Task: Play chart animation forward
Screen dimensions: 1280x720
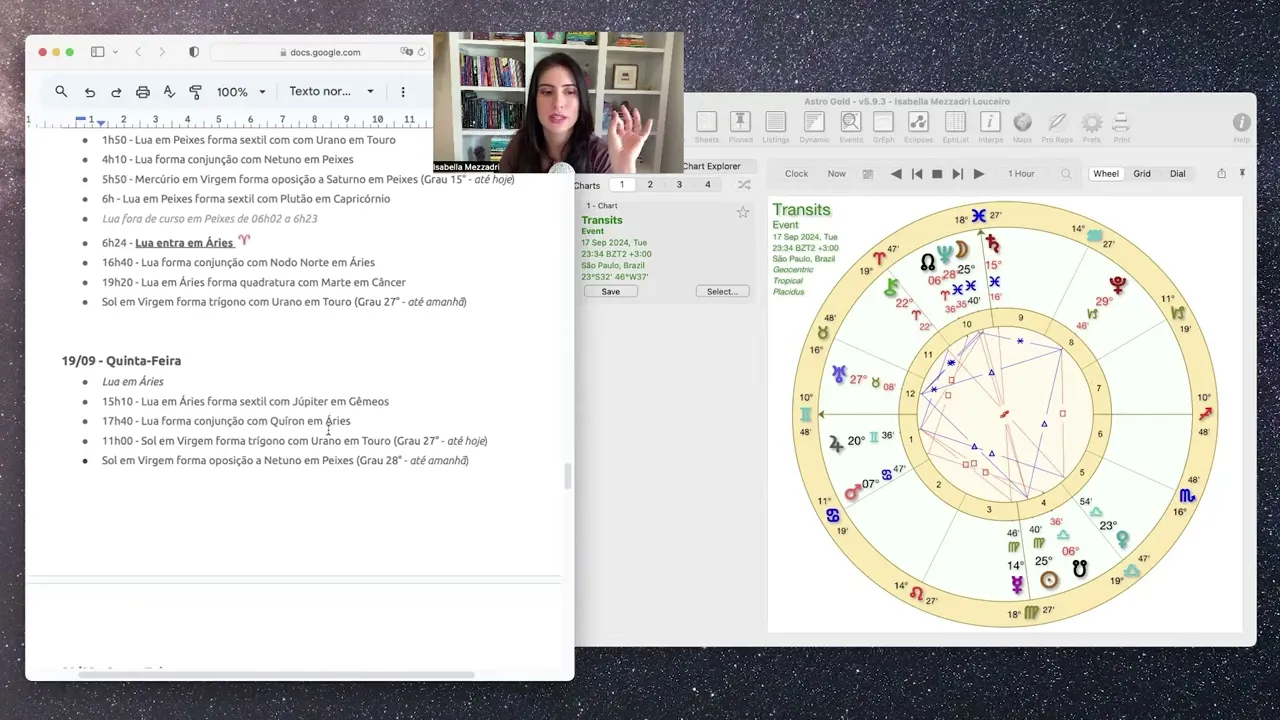Action: tap(979, 174)
